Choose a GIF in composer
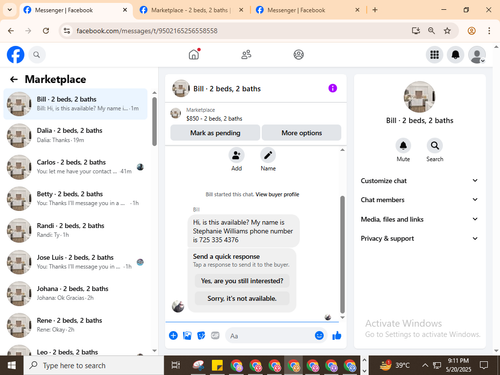500x375 pixels. [x=215, y=335]
